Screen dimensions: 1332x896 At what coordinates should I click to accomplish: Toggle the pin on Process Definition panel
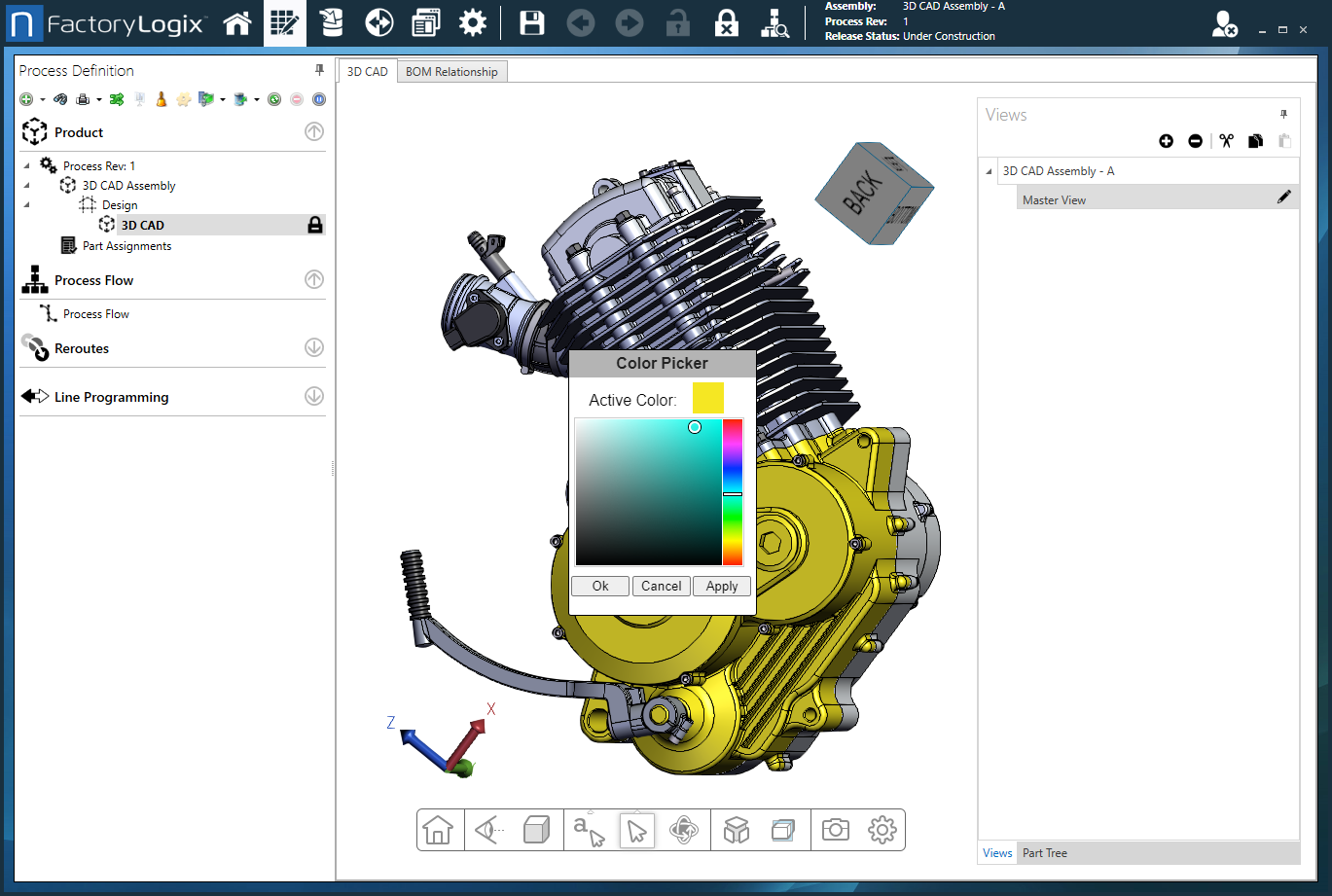319,70
